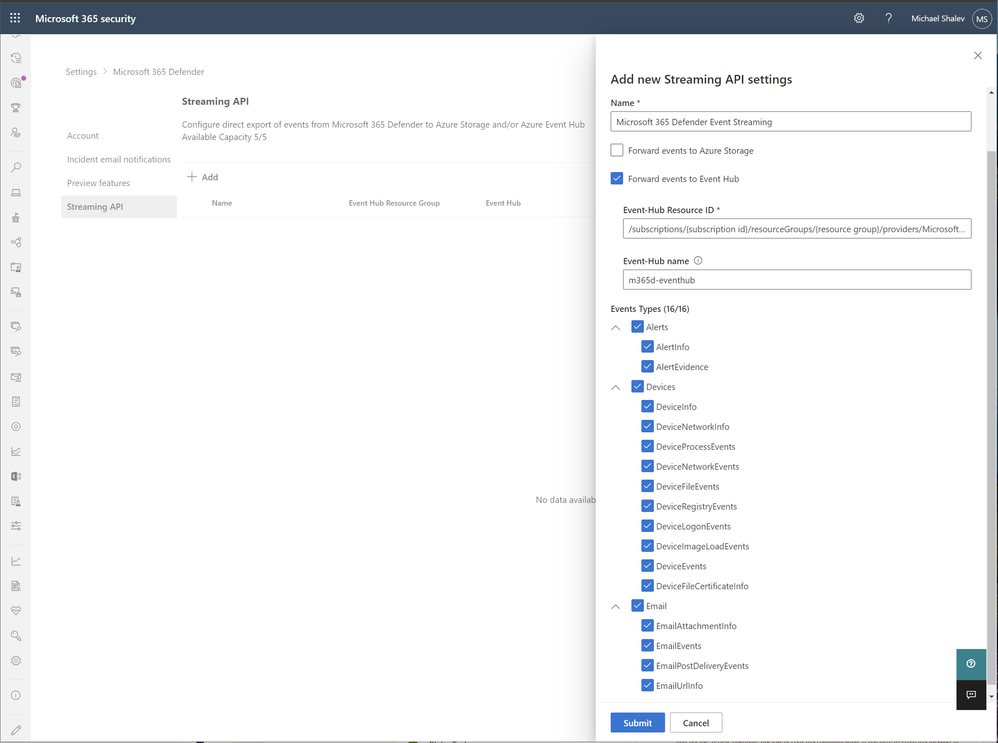This screenshot has width=998, height=743.
Task: Open Incident email notifications tab
Action: (x=118, y=159)
